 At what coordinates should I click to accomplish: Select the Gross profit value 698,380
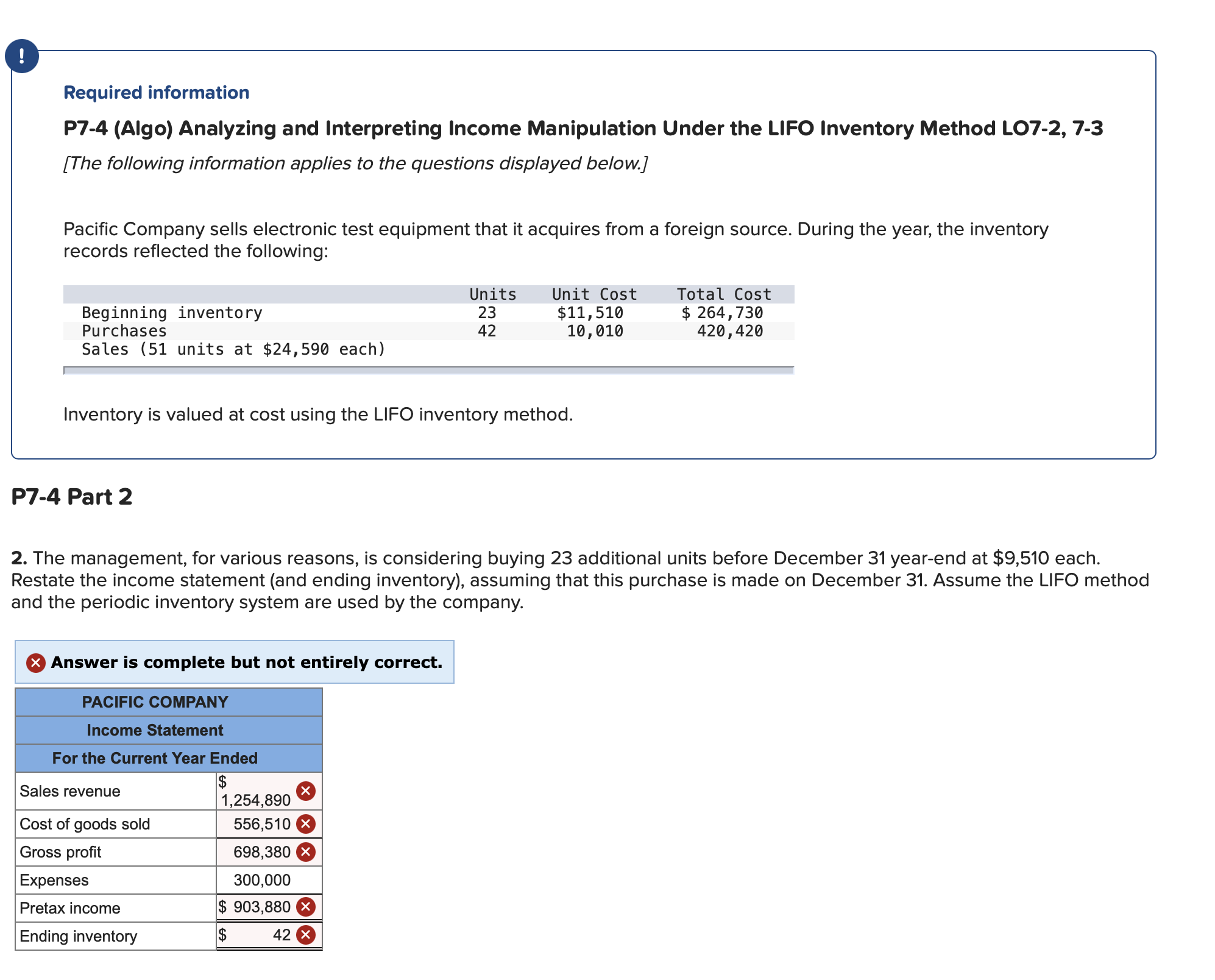coord(262,852)
